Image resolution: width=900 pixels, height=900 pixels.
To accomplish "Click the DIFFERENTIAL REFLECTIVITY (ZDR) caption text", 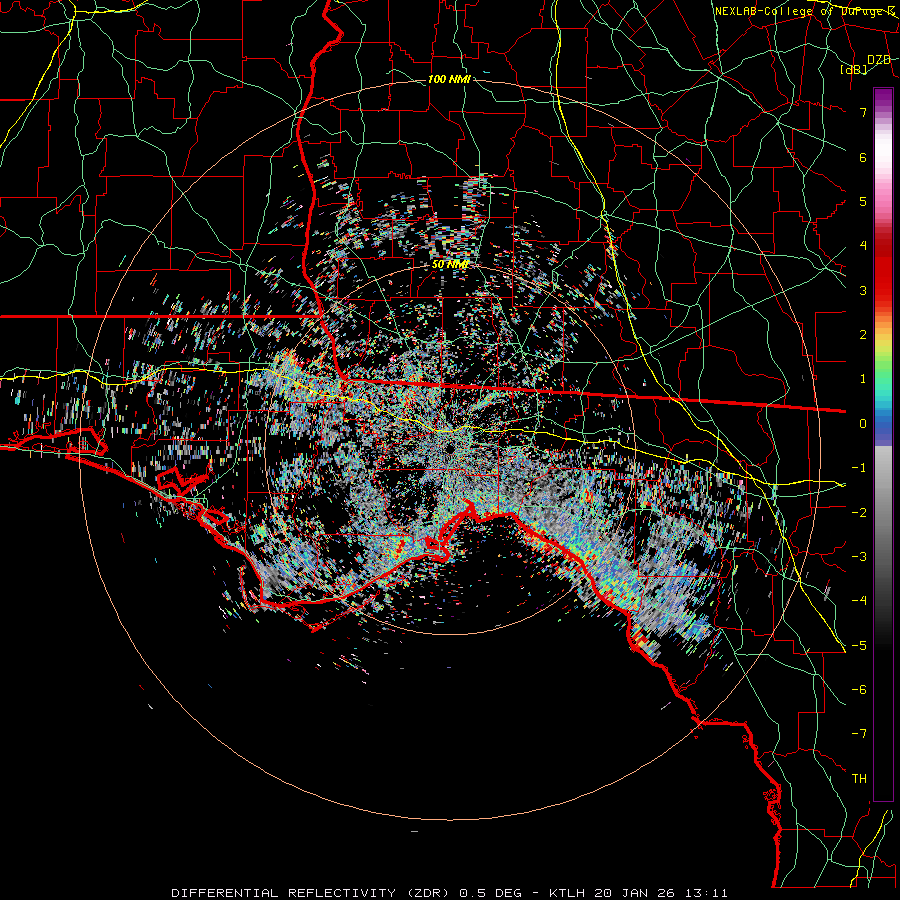I will pos(312,893).
